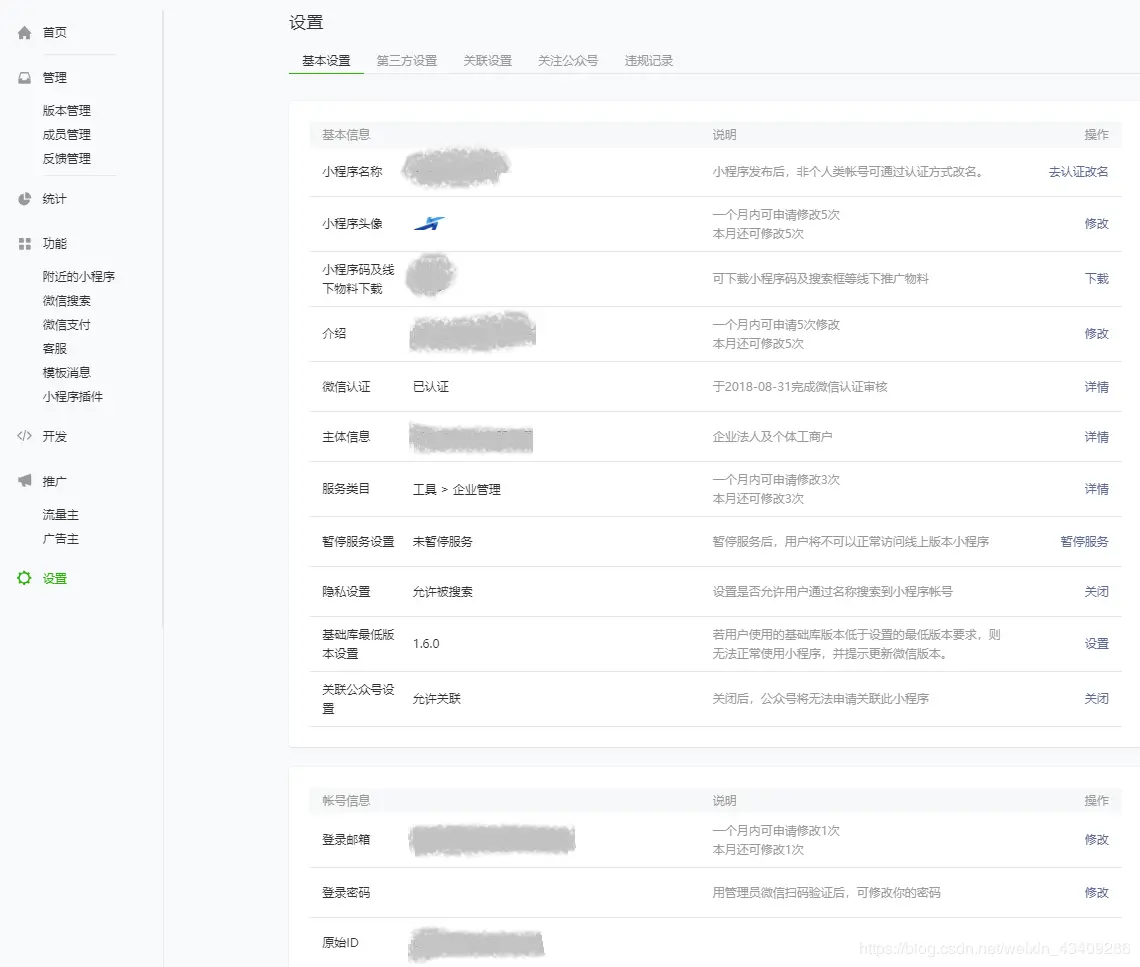Switch to the 第三方设置 tab
The height and width of the screenshot is (967, 1140).
406,60
